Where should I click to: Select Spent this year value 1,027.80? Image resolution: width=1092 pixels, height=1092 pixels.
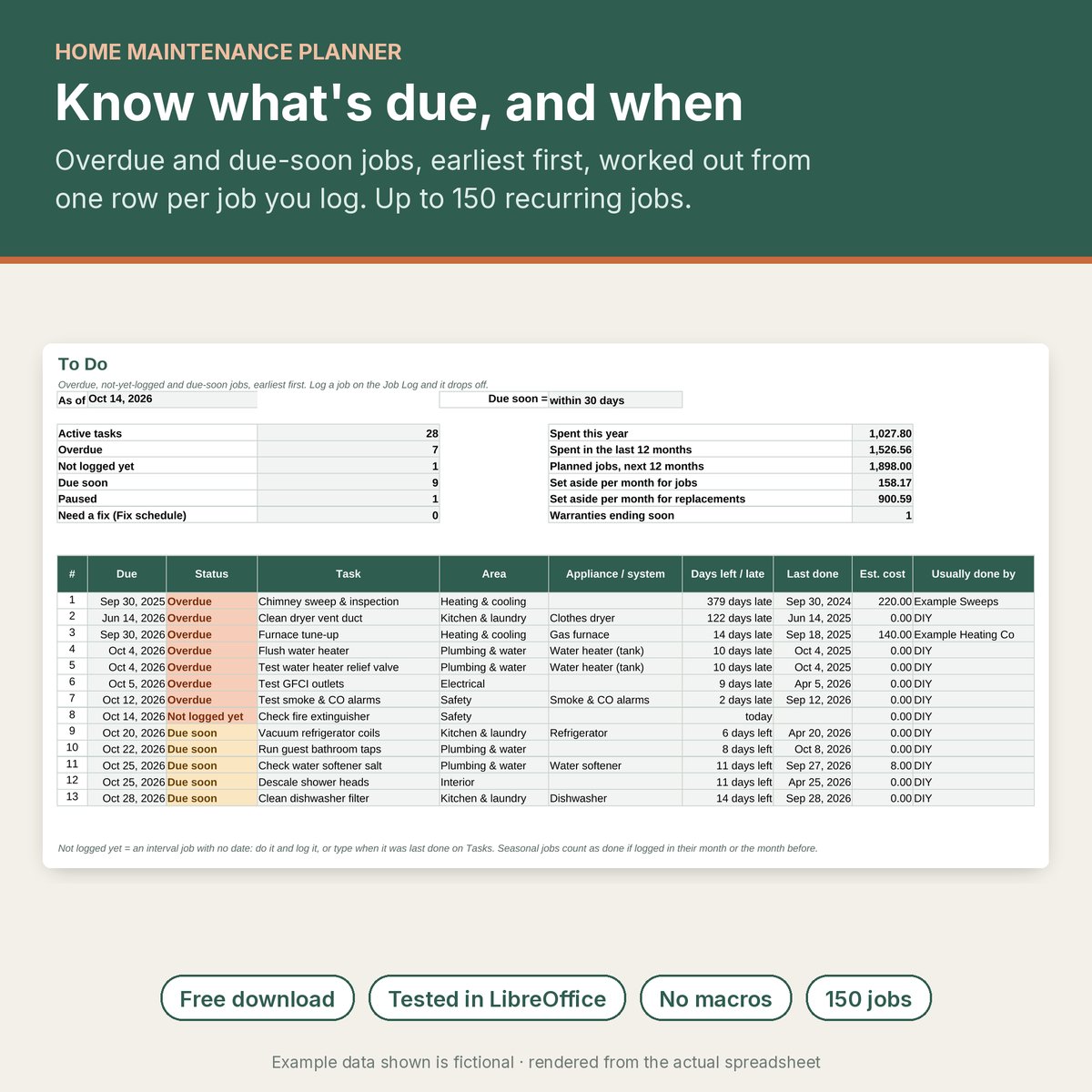(883, 433)
